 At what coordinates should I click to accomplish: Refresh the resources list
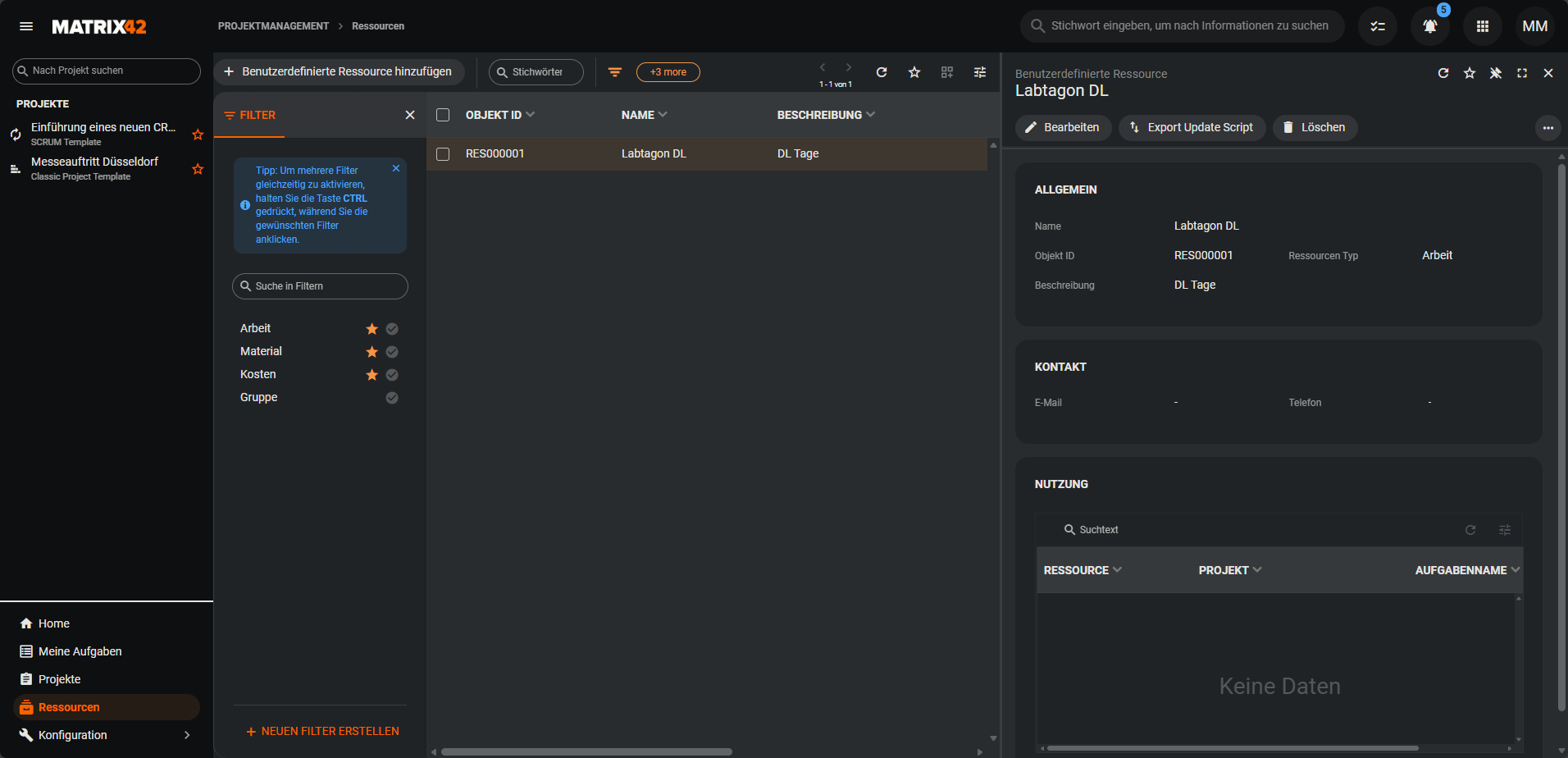tap(882, 72)
